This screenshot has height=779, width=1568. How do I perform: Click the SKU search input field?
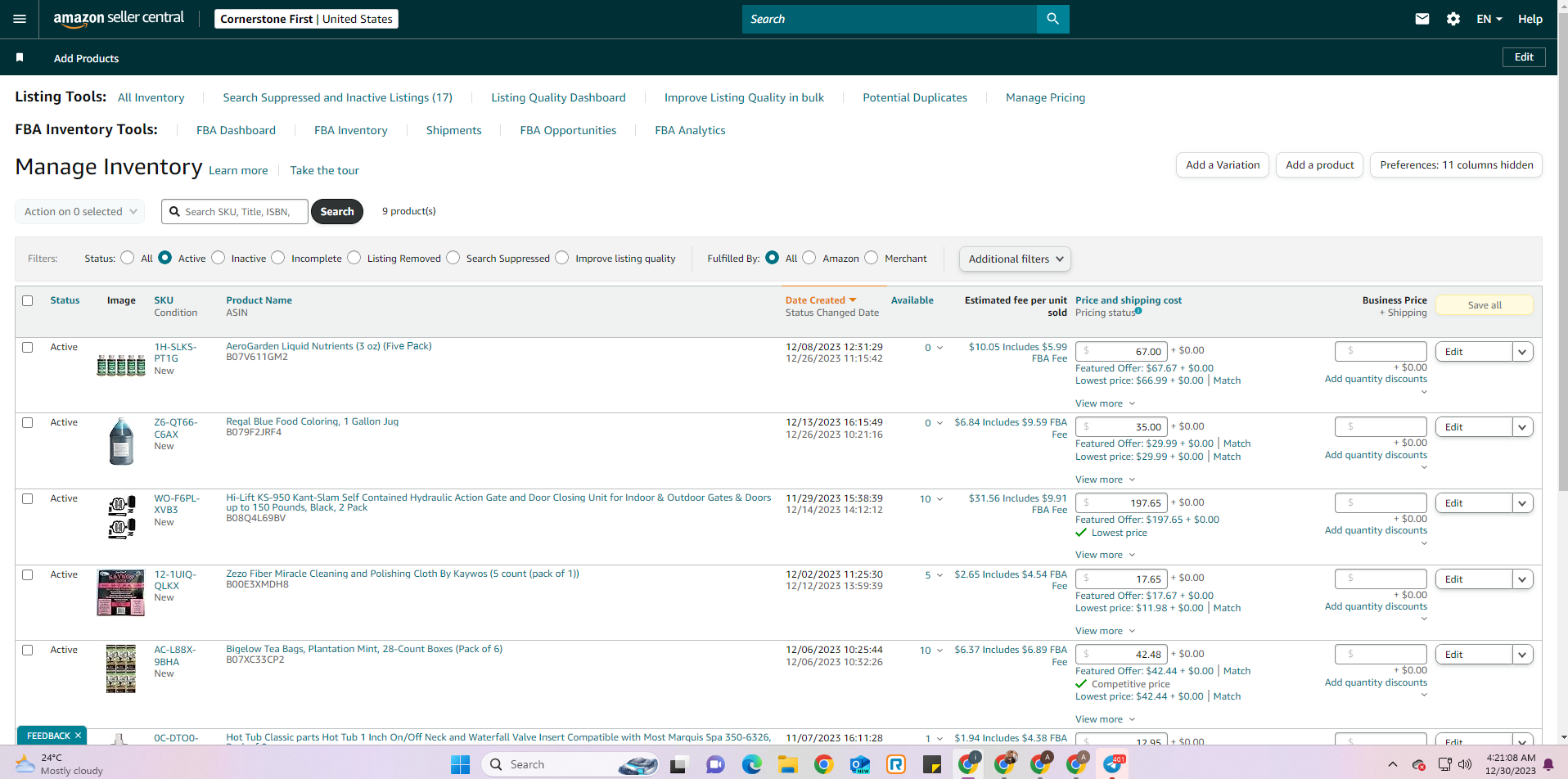235,211
